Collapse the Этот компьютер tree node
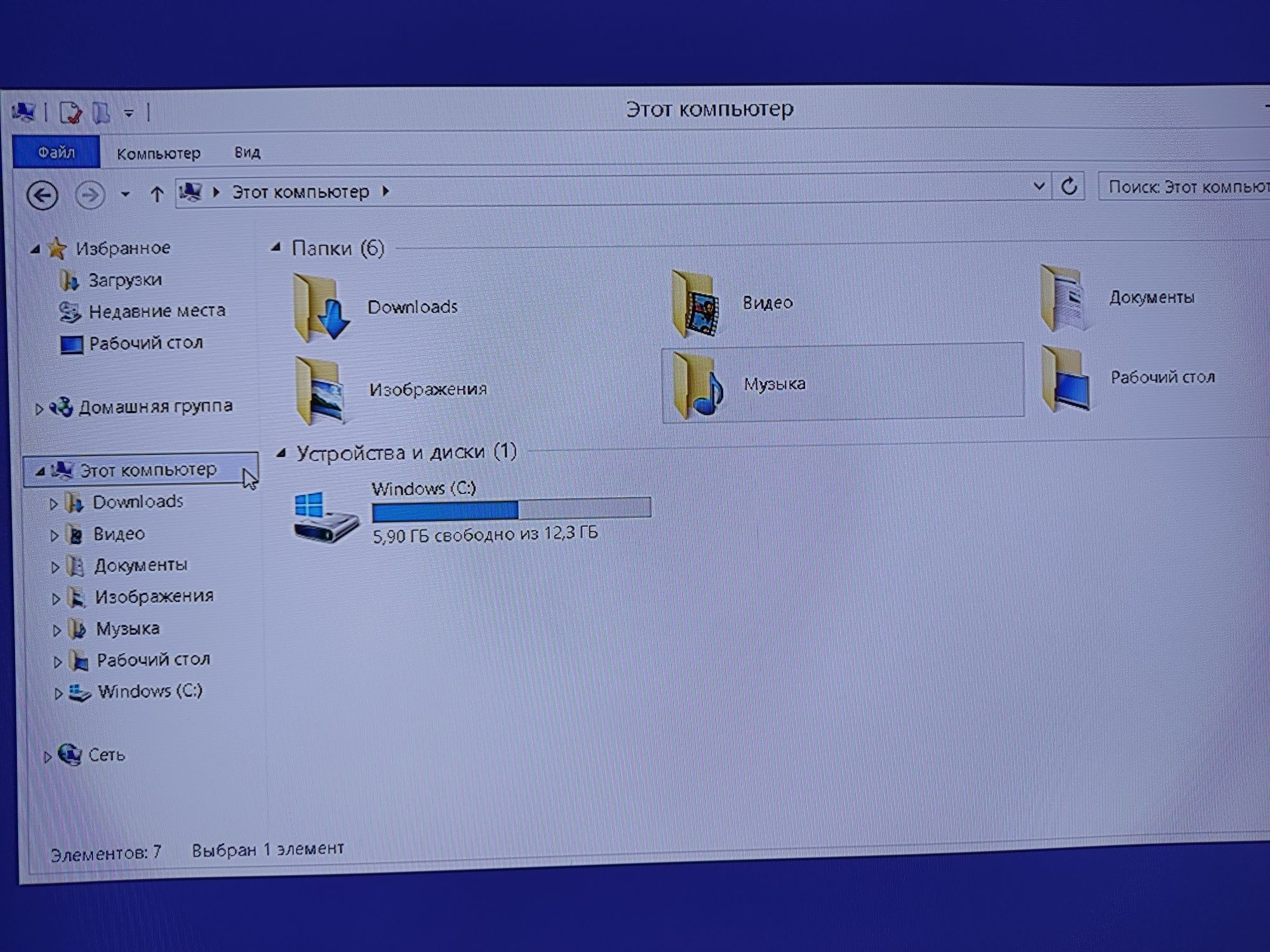This screenshot has height=952, width=1270. [x=40, y=472]
